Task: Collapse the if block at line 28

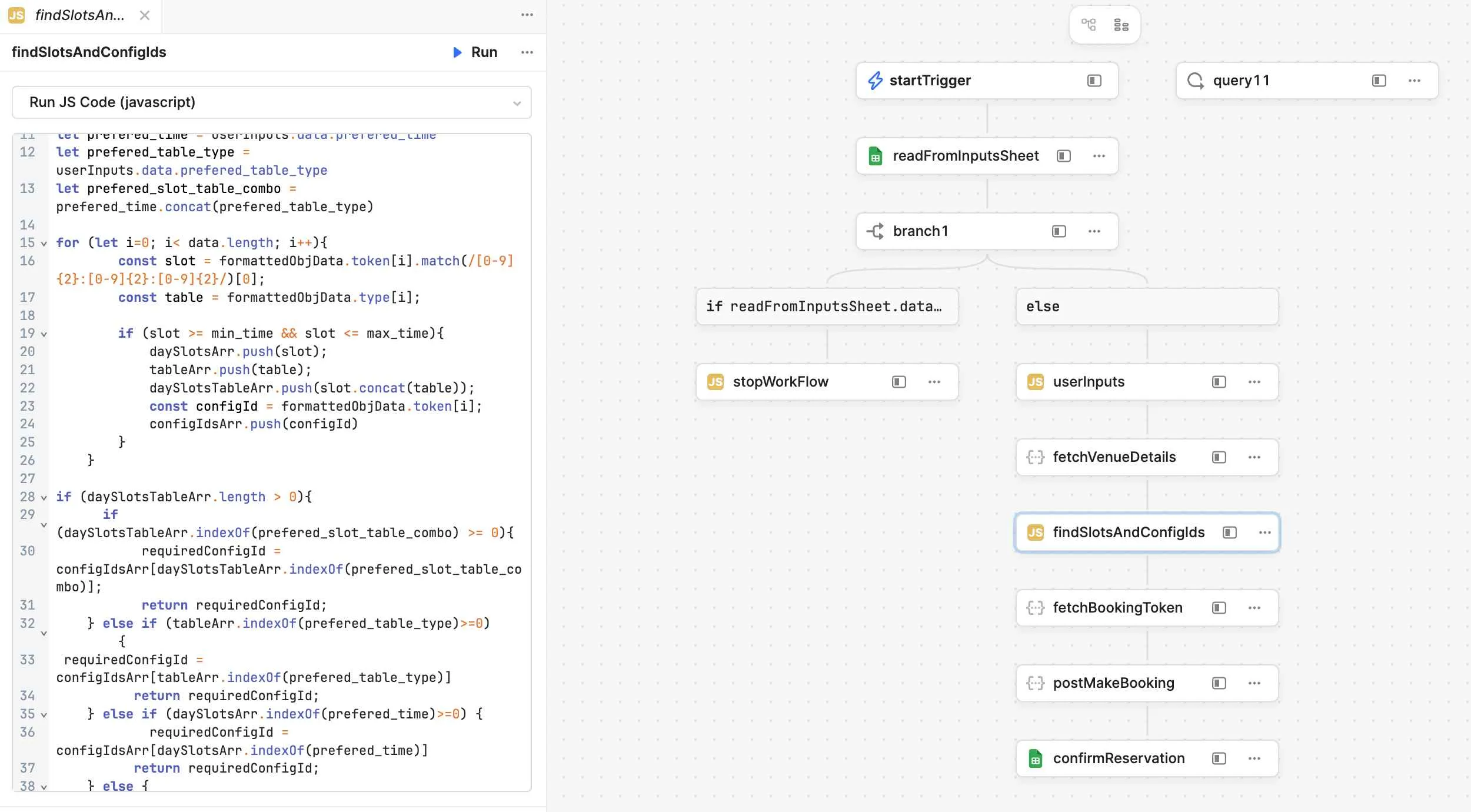Action: coord(44,498)
